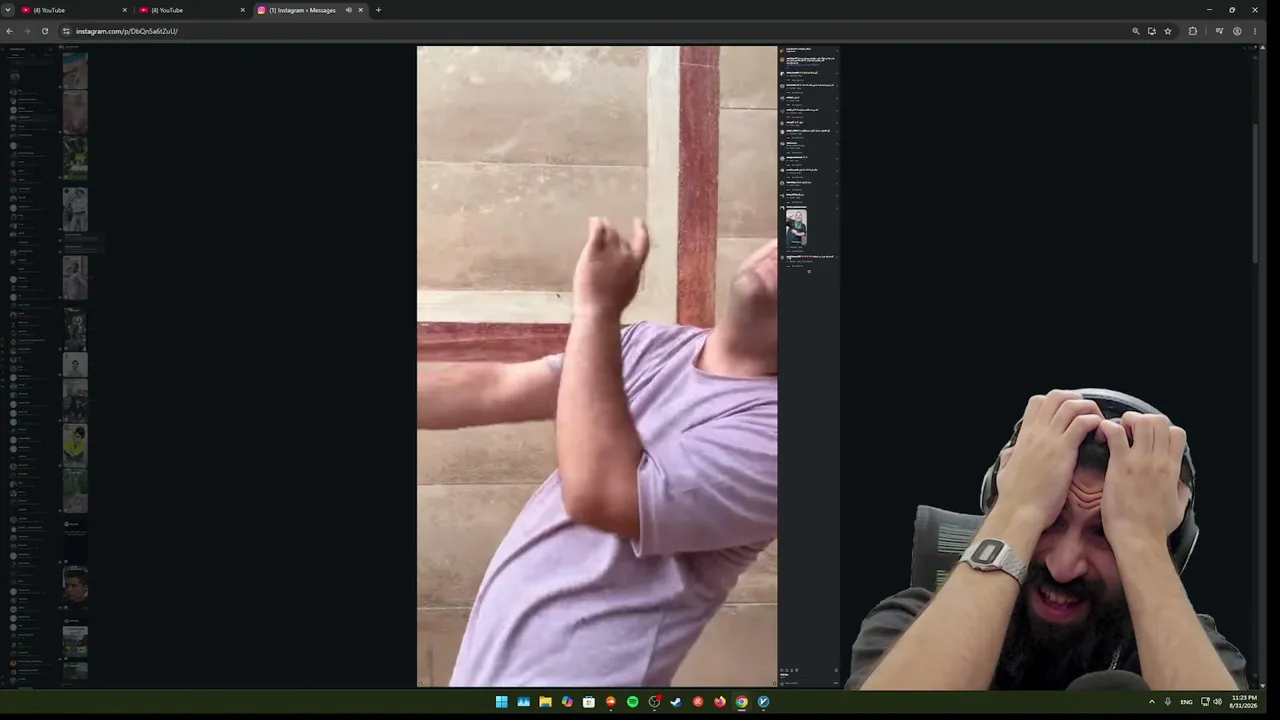The width and height of the screenshot is (1280, 720).
Task: Open the Chrome three-dot menu
Action: click(x=1255, y=31)
